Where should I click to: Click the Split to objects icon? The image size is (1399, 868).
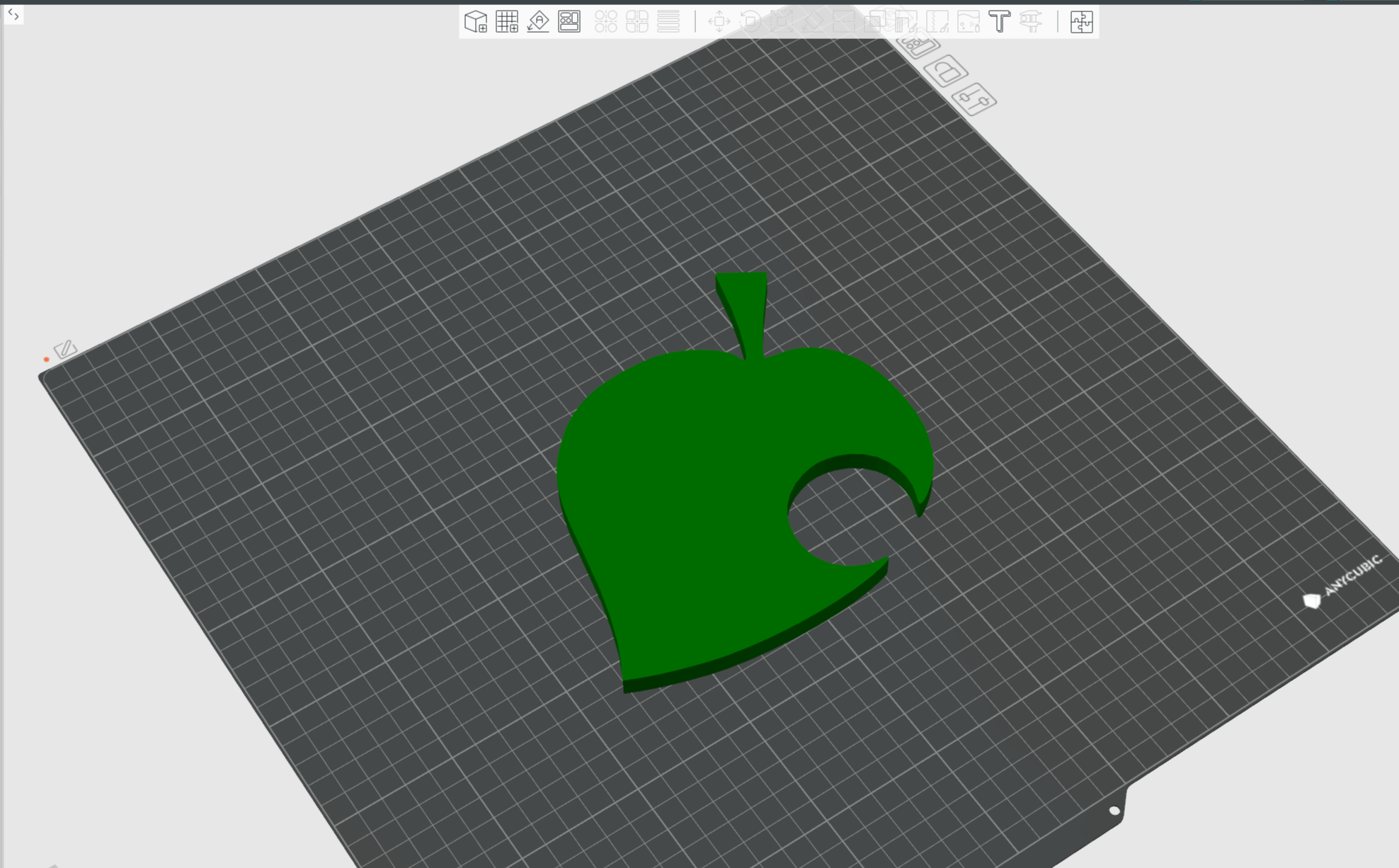point(606,21)
